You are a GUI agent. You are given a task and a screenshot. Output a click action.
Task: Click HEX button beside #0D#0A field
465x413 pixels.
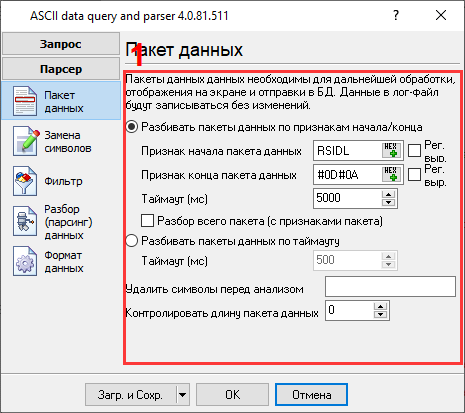tap(391, 174)
